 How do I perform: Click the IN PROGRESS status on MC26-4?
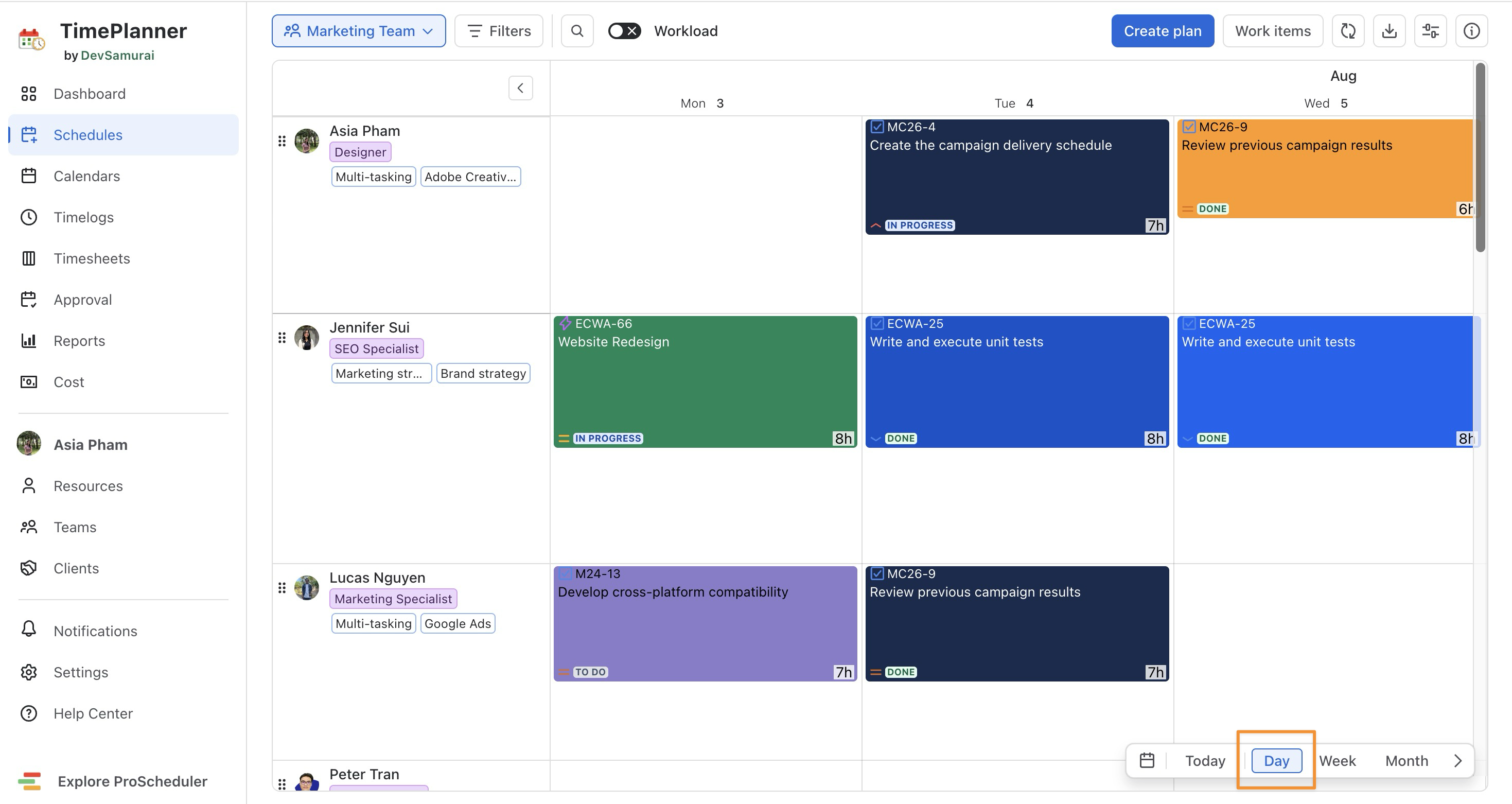[920, 225]
